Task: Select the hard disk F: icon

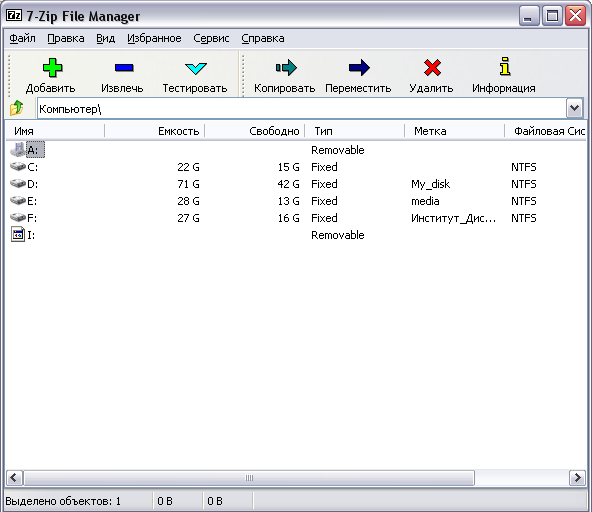Action: click(18, 217)
